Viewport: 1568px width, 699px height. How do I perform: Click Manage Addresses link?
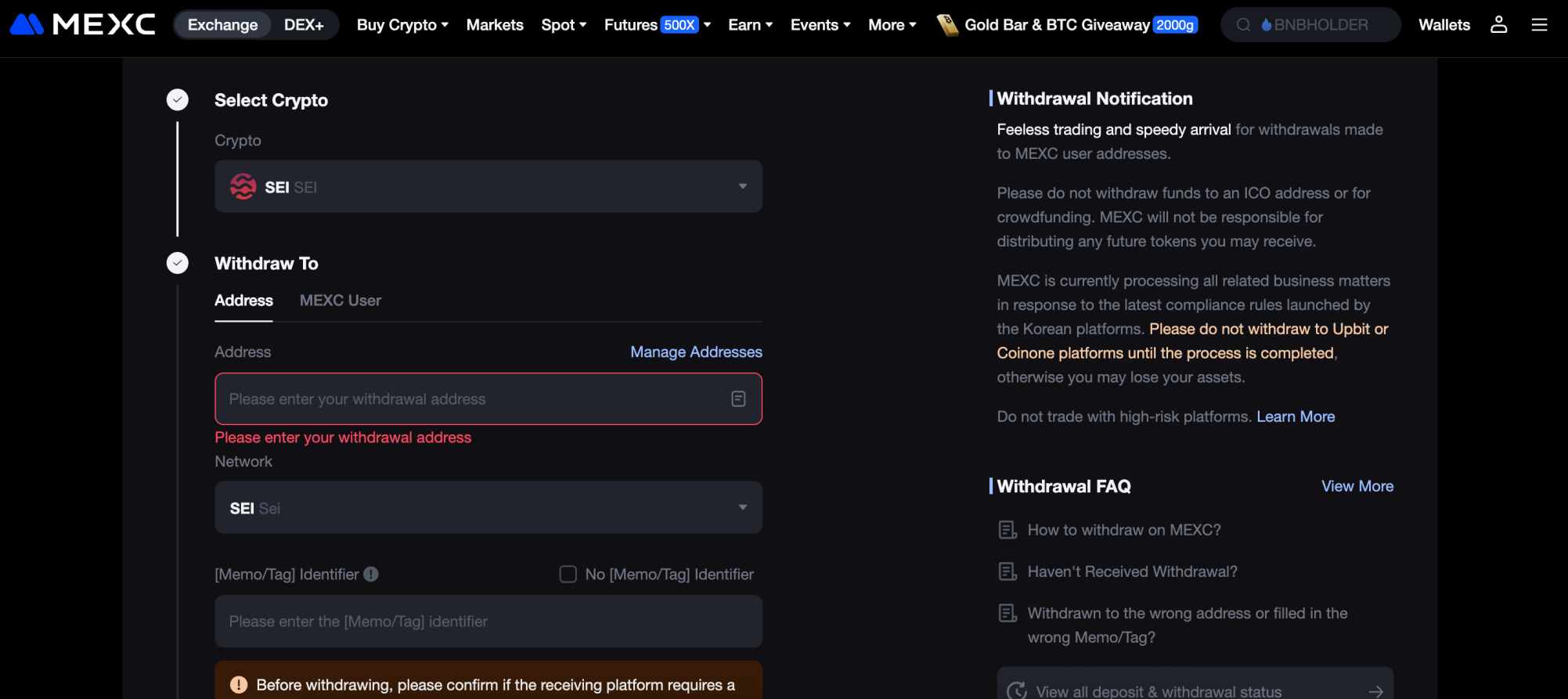696,352
